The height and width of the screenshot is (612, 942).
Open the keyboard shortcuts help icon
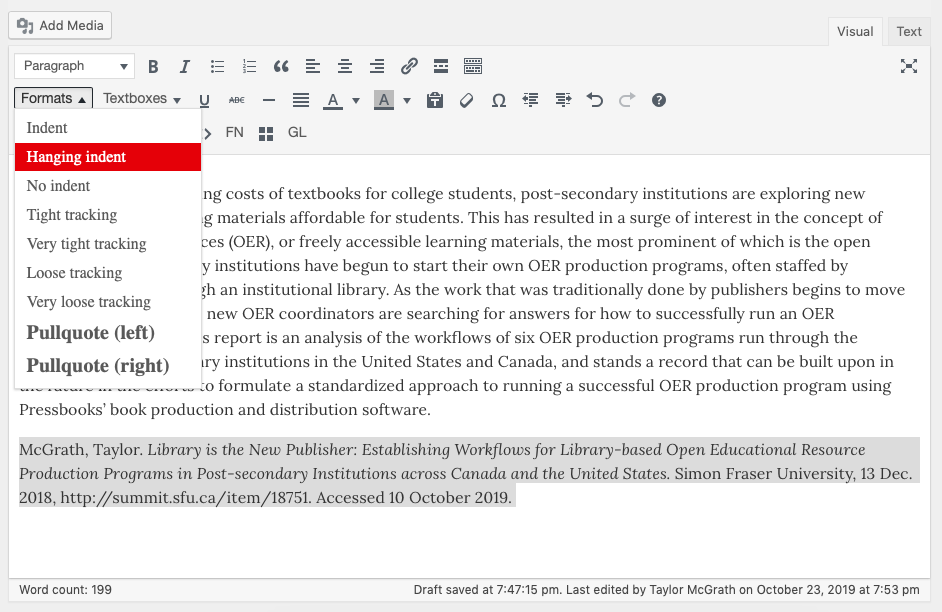(659, 100)
